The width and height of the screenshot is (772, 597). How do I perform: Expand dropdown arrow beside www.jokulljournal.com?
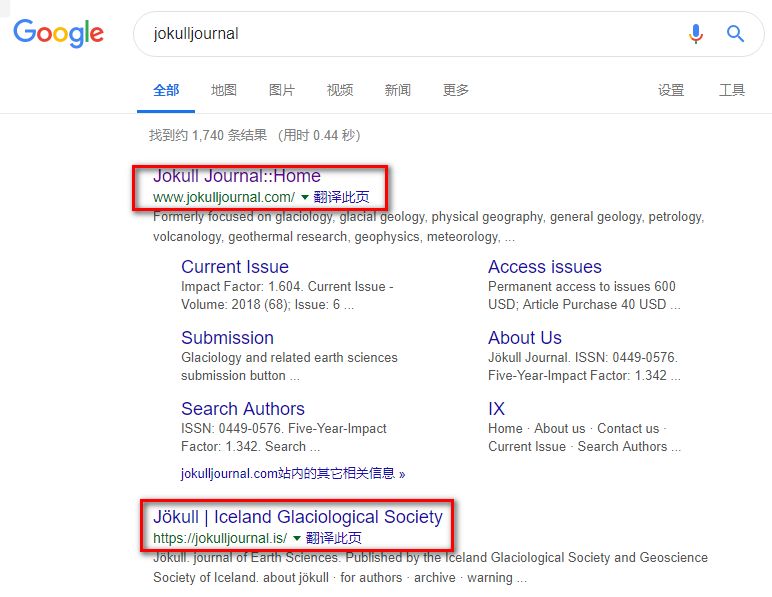click(x=305, y=197)
